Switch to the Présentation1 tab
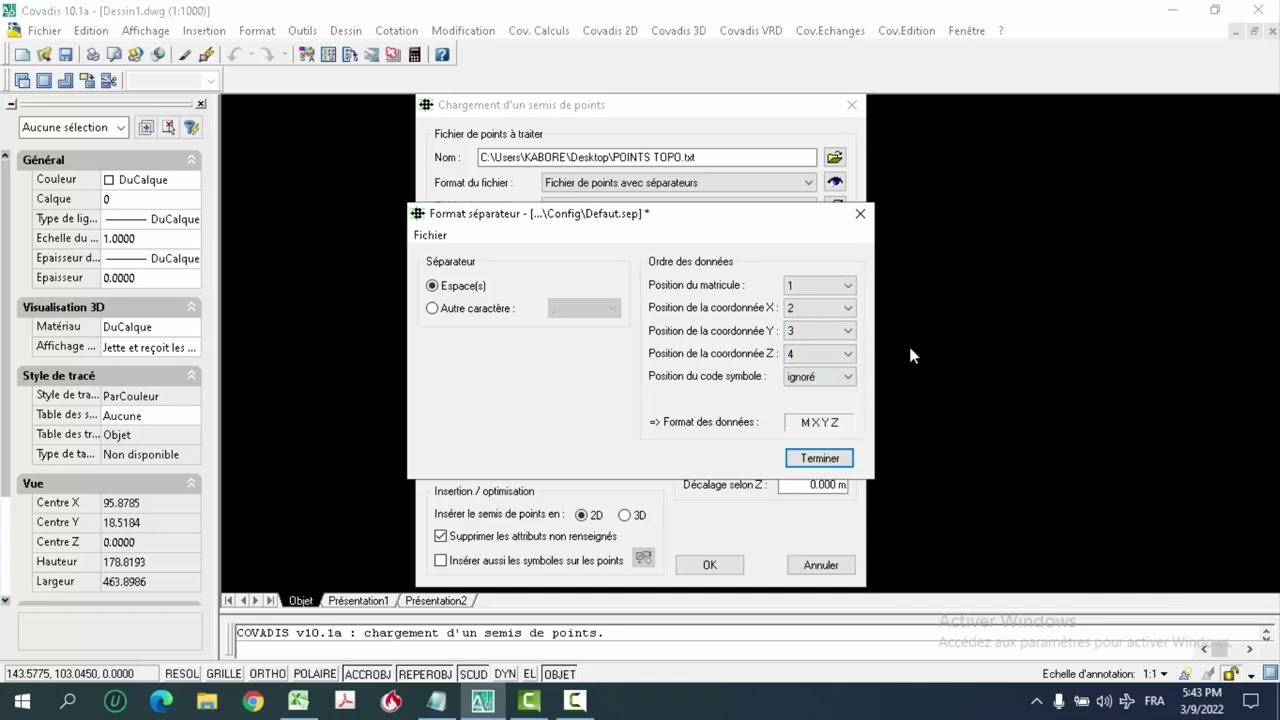 (358, 601)
